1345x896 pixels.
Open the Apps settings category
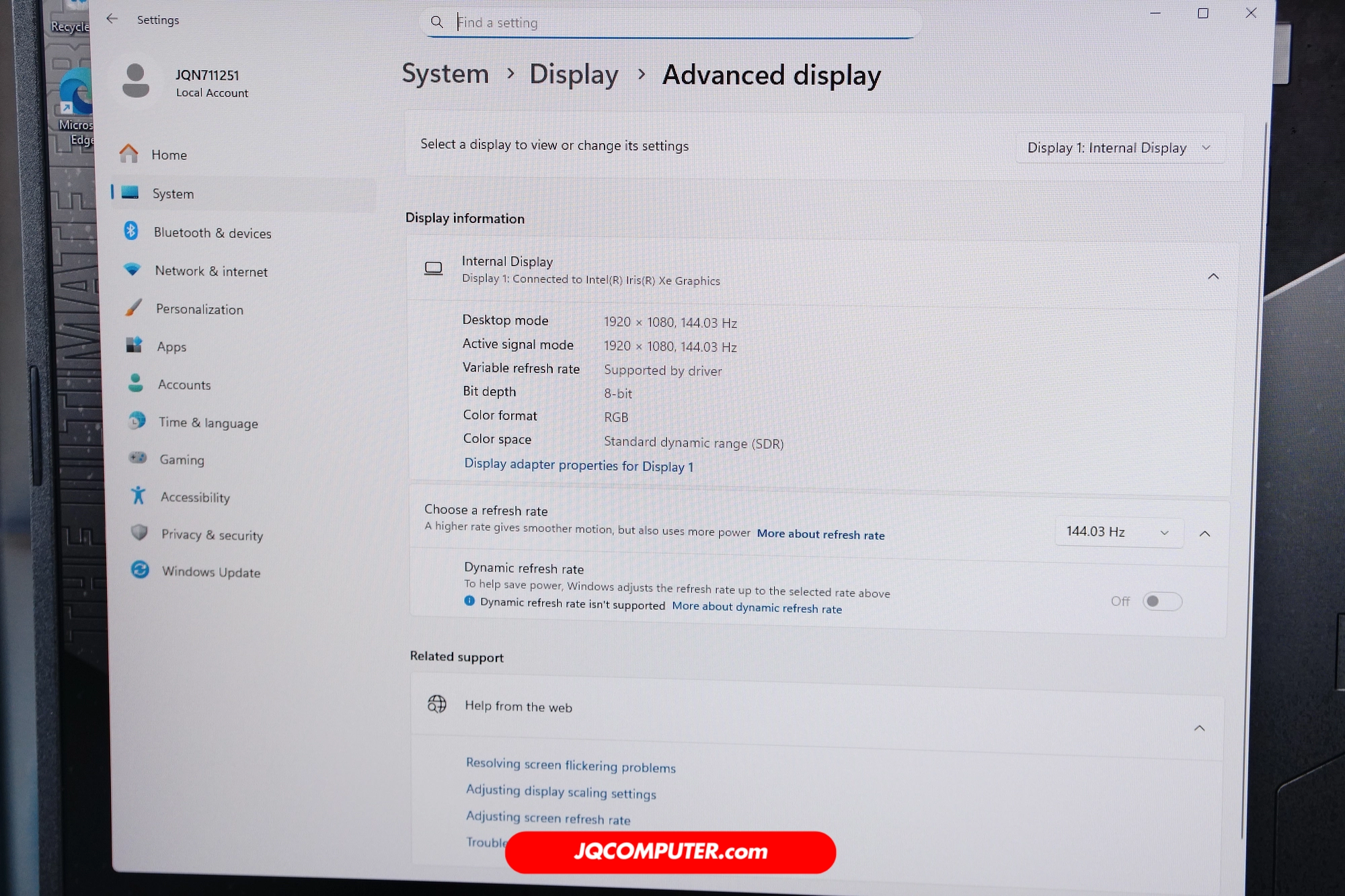[171, 347]
